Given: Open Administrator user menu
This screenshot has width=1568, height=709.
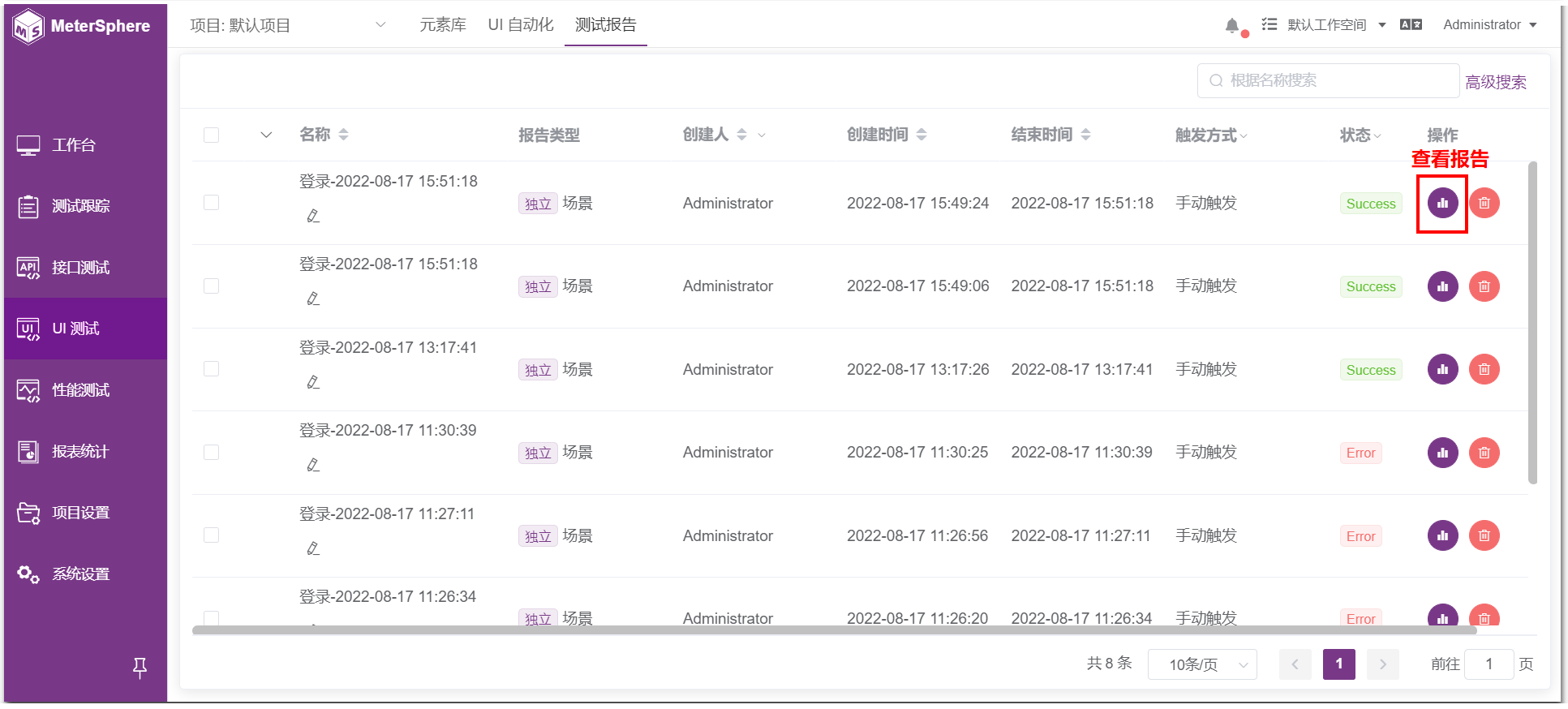Looking at the screenshot, I should [1490, 25].
